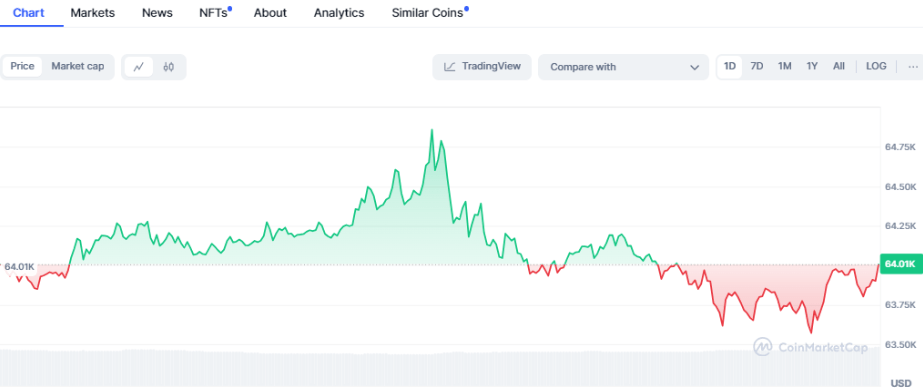Viewport: 923px width, 388px height.
Task: Open the Analytics tab
Action: coord(339,13)
